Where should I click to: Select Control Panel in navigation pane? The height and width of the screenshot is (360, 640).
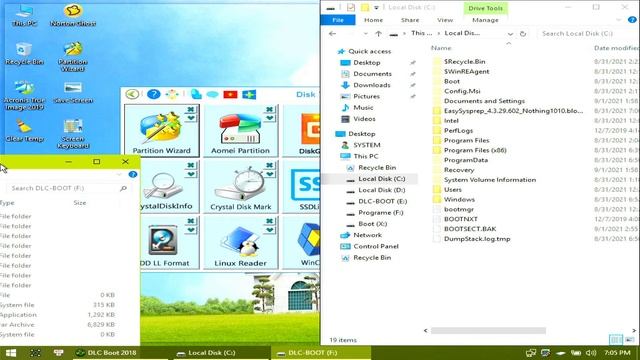376,247
